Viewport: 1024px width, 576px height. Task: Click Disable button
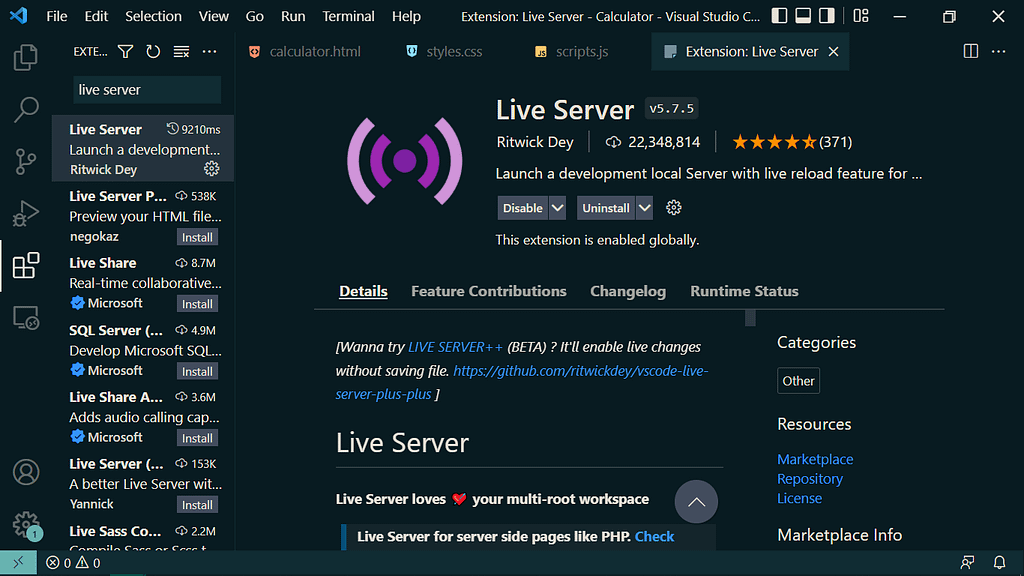click(522, 208)
